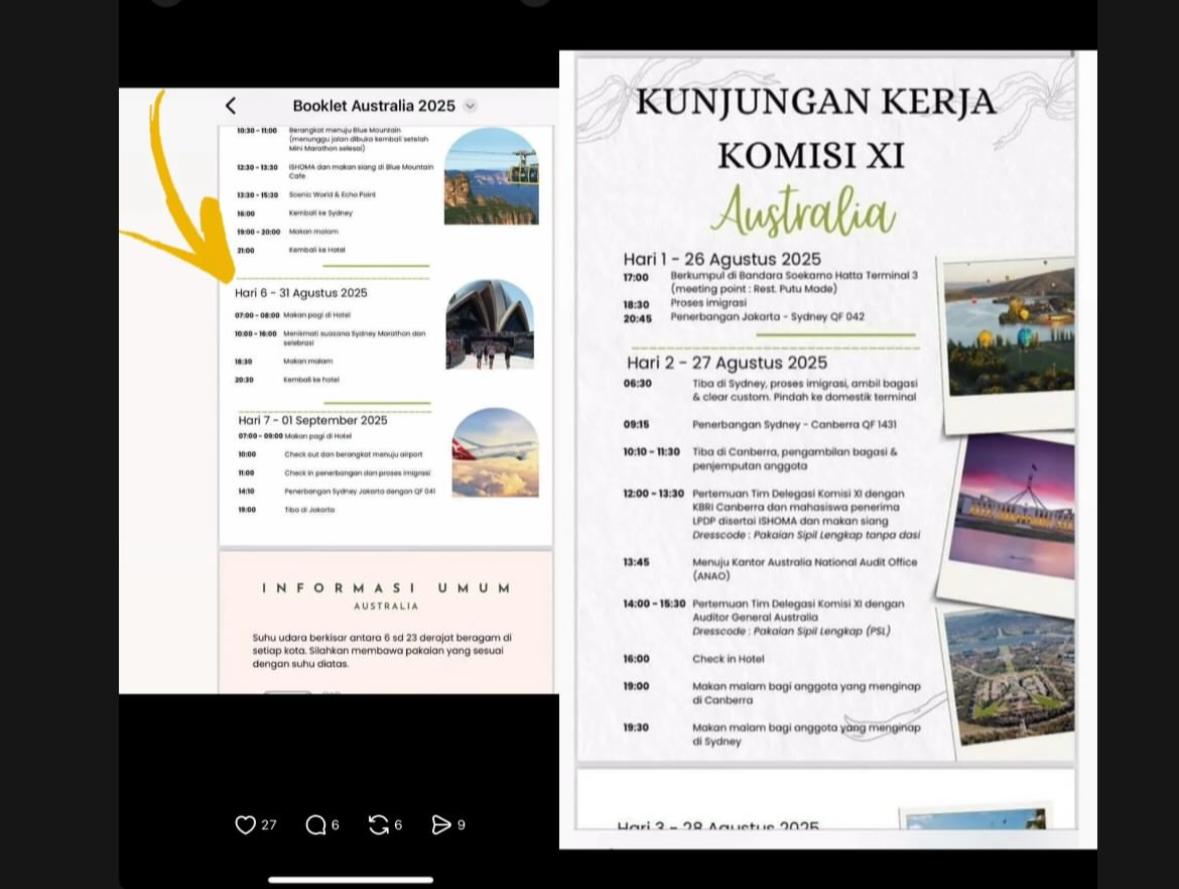
Task: Select the heading 'Hari 2 - 27 Agustus 2025'
Action: pyautogui.click(x=727, y=363)
